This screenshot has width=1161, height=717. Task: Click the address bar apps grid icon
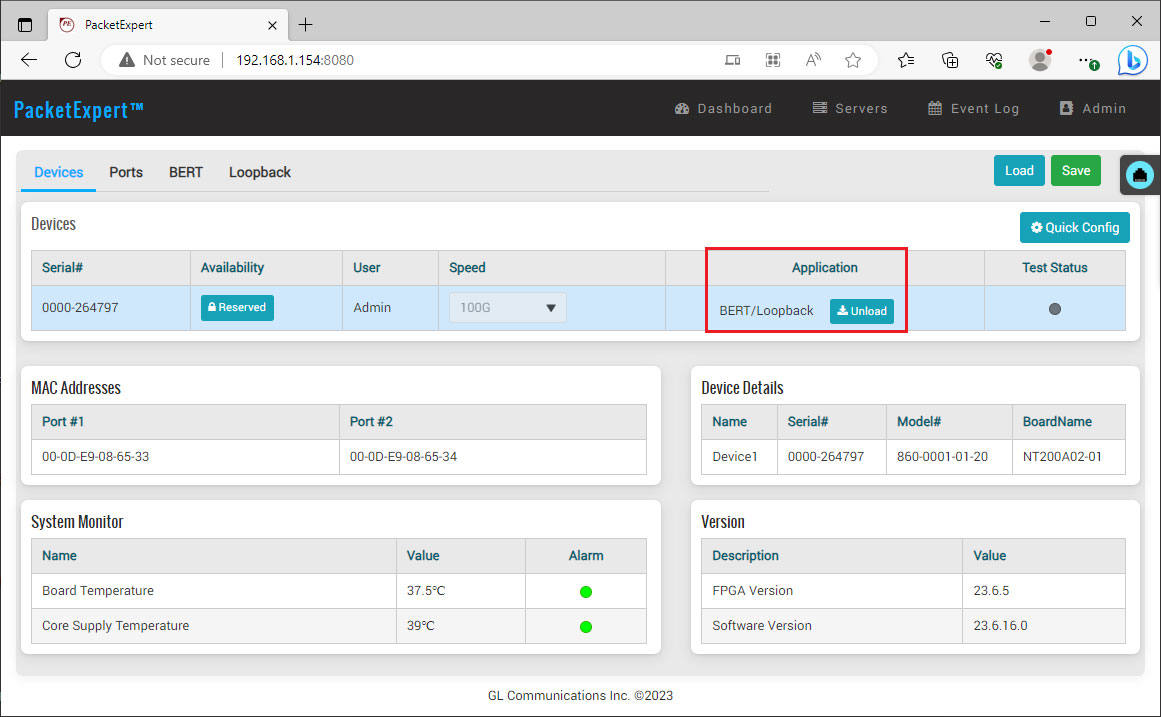tap(772, 60)
